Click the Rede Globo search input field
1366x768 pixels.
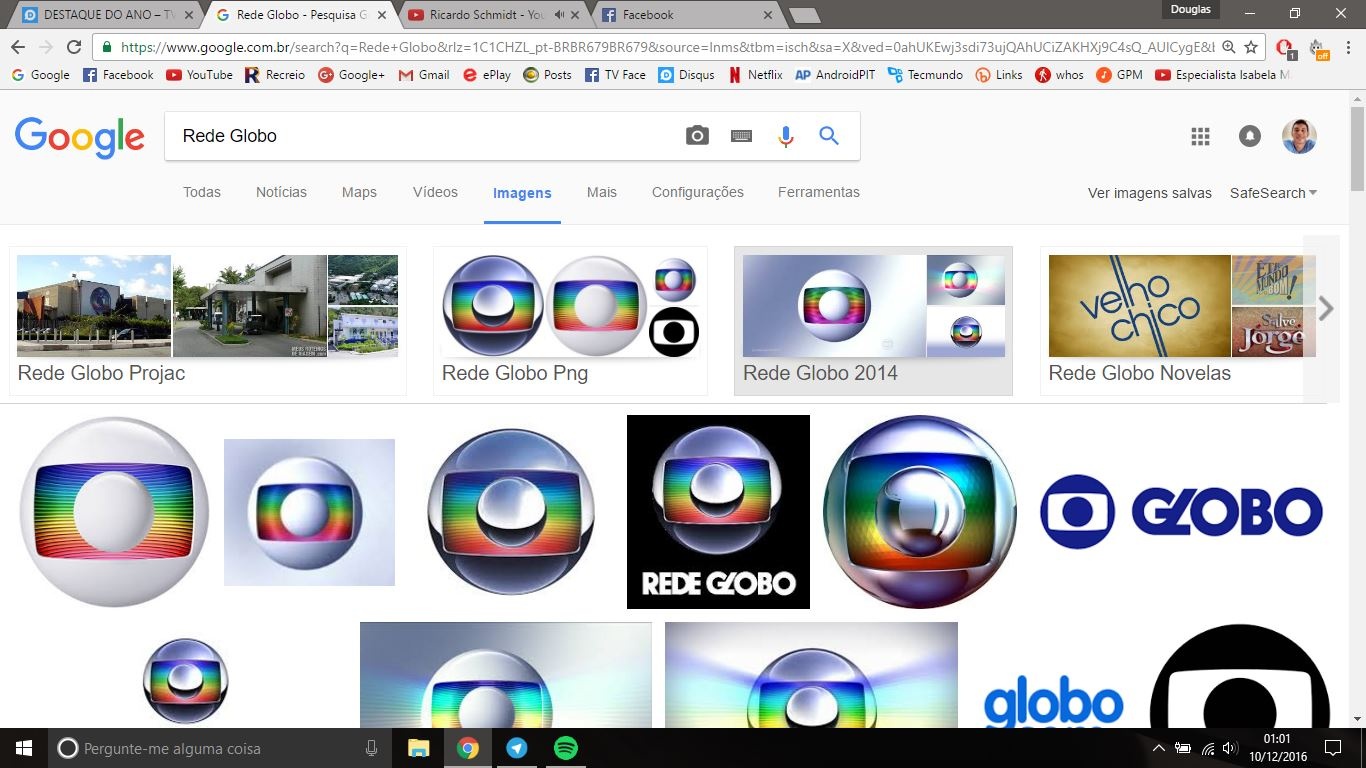(x=425, y=136)
